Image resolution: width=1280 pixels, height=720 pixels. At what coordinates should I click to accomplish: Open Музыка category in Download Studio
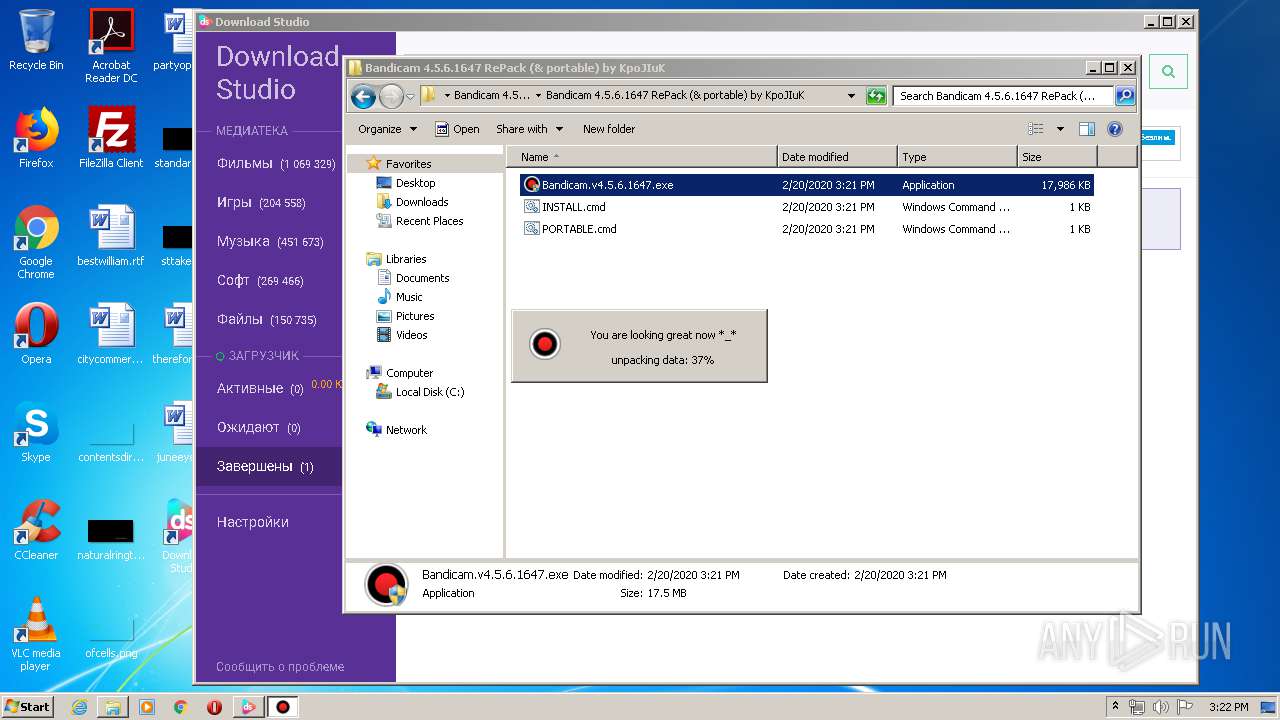click(x=268, y=242)
